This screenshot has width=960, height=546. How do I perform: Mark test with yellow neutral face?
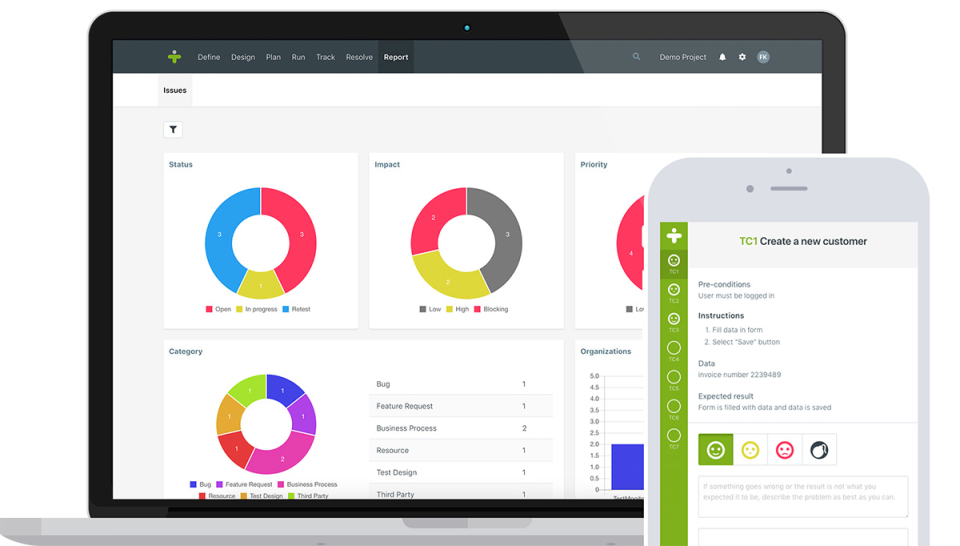pos(750,450)
